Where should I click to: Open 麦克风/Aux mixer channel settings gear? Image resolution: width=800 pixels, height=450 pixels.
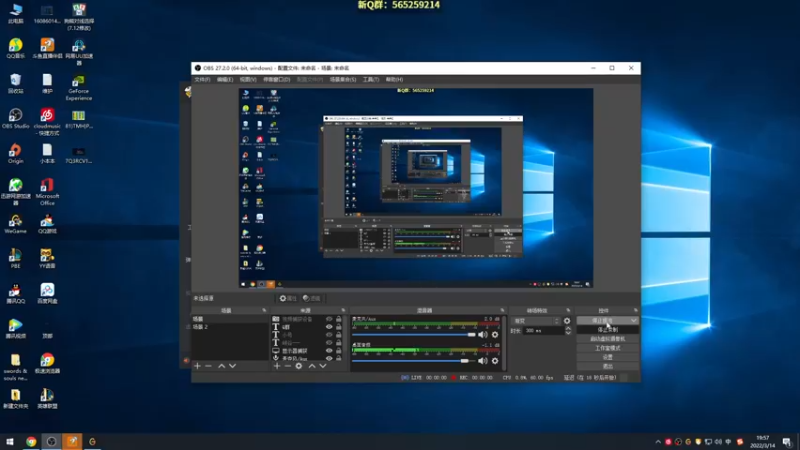(495, 335)
